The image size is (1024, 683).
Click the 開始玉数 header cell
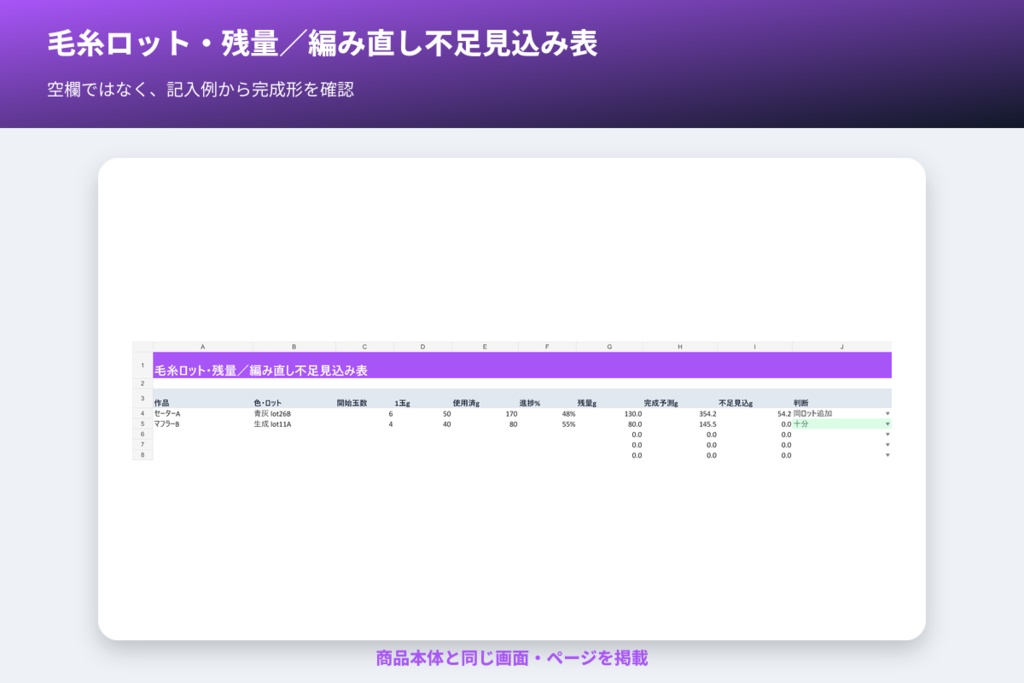[x=364, y=398]
